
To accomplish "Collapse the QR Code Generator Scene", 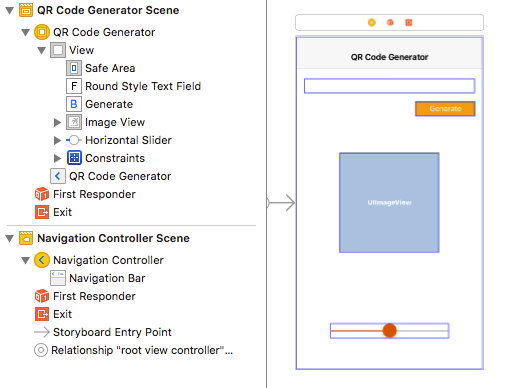I will pyautogui.click(x=10, y=11).
